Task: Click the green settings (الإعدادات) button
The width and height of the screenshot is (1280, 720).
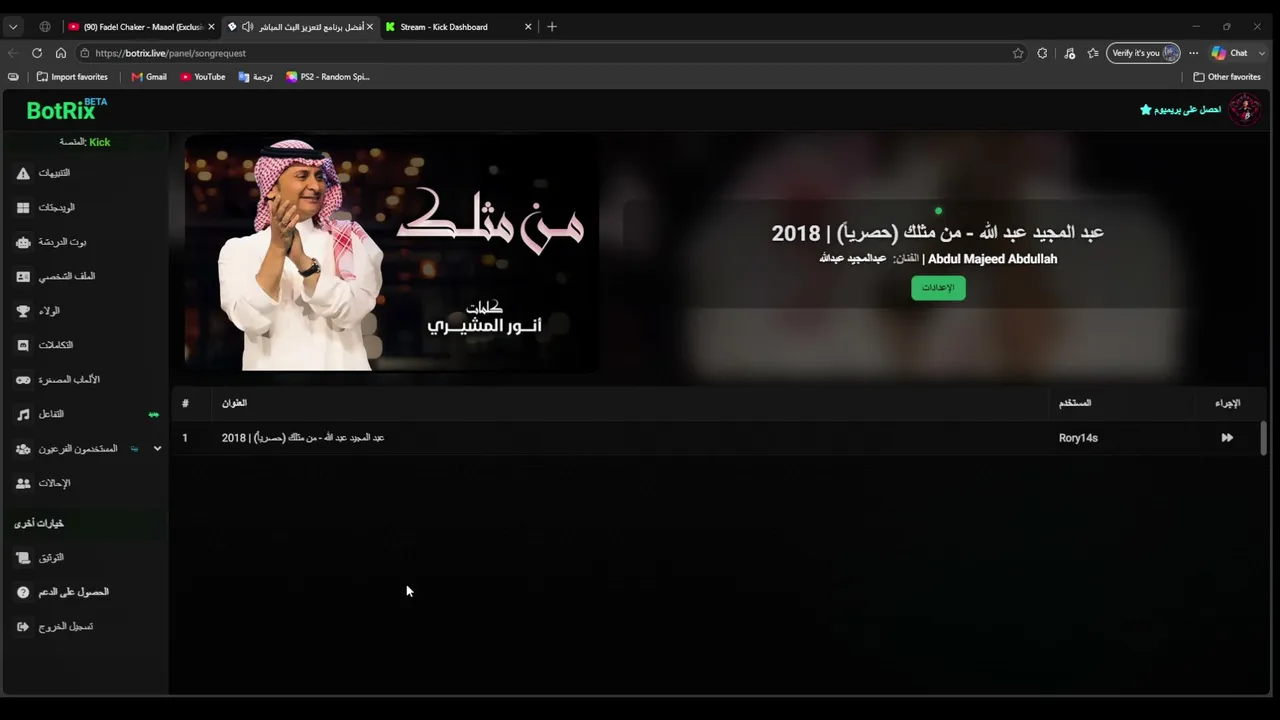Action: point(938,288)
